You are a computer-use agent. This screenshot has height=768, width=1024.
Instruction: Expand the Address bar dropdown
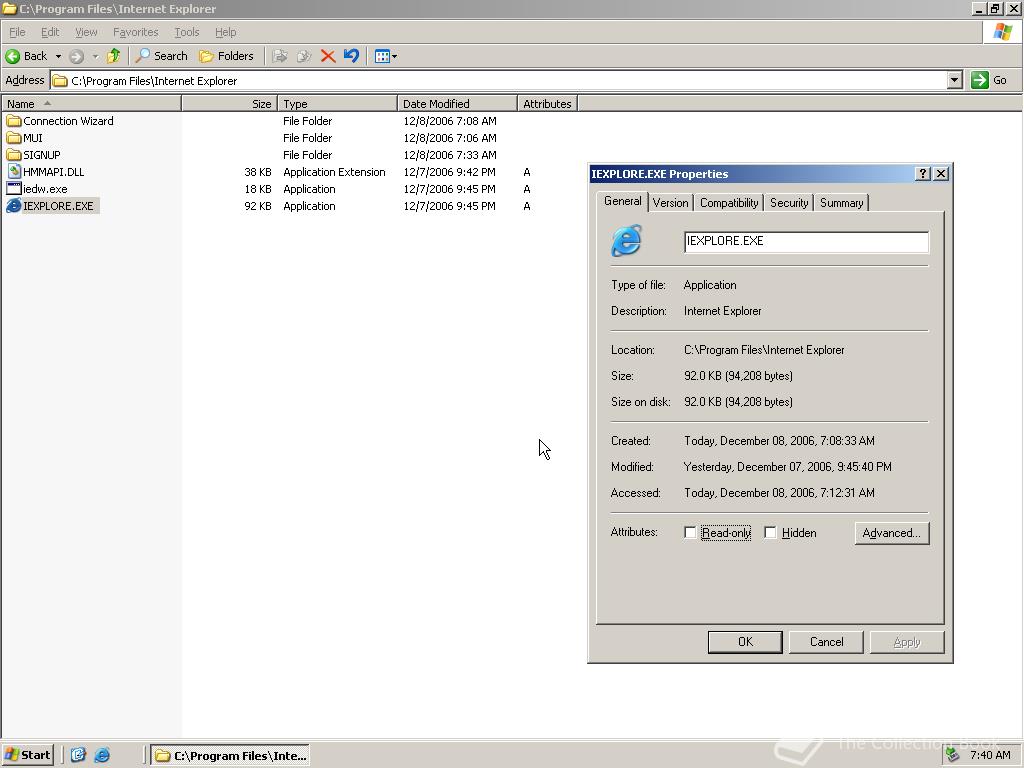tap(954, 81)
